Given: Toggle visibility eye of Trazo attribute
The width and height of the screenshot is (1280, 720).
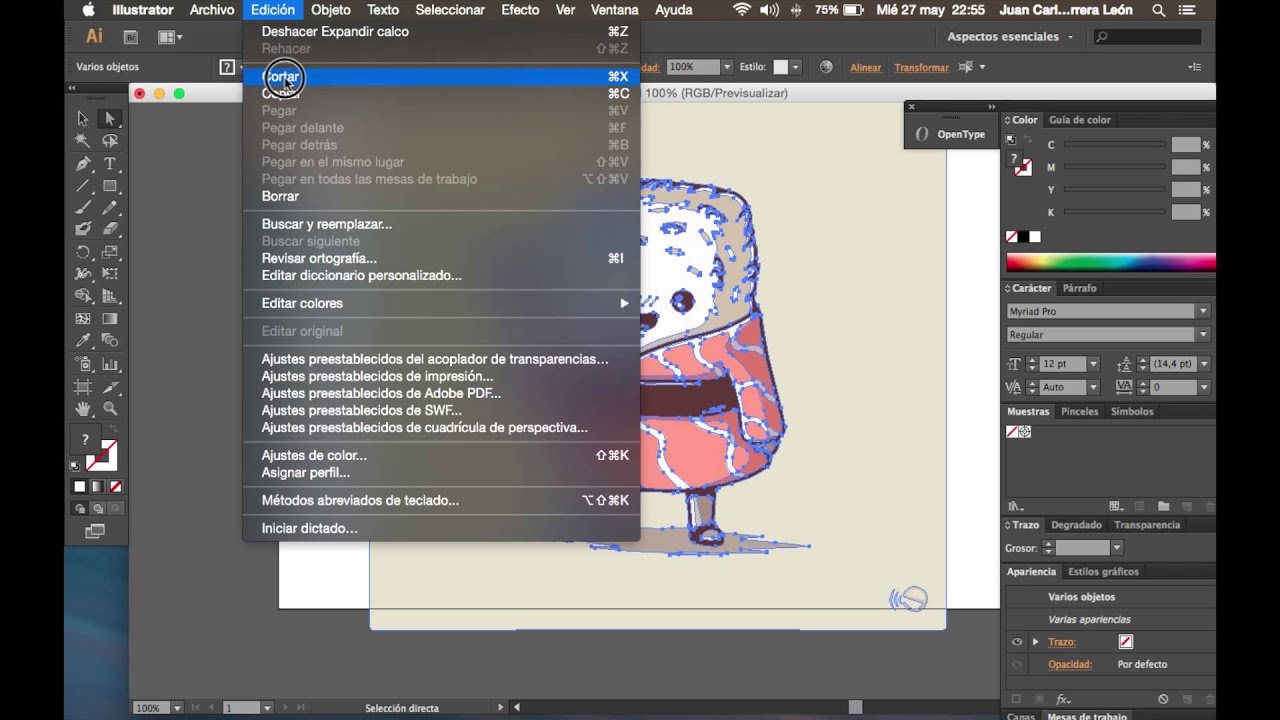Looking at the screenshot, I should click(1017, 642).
